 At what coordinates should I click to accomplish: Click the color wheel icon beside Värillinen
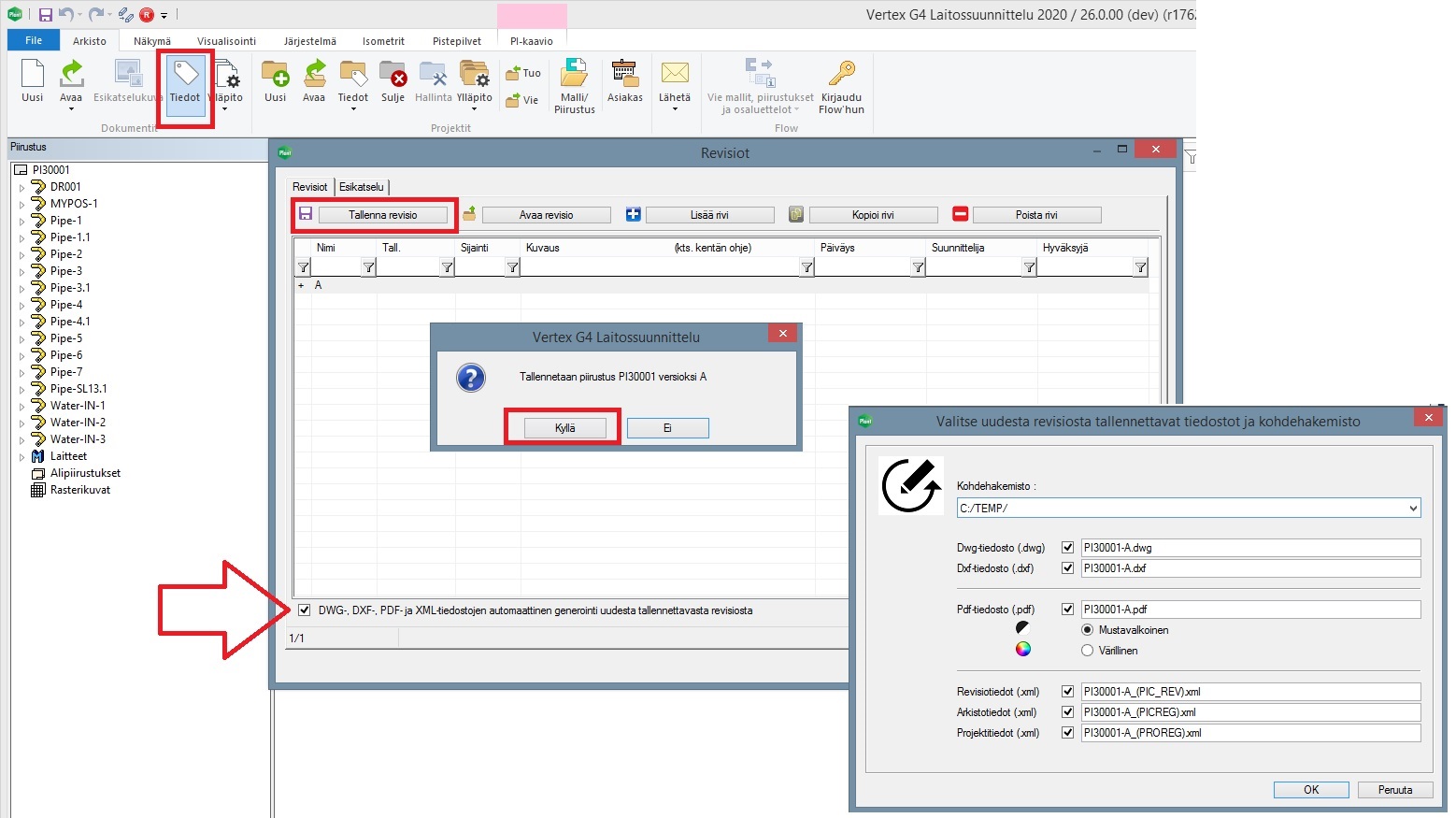click(1023, 650)
